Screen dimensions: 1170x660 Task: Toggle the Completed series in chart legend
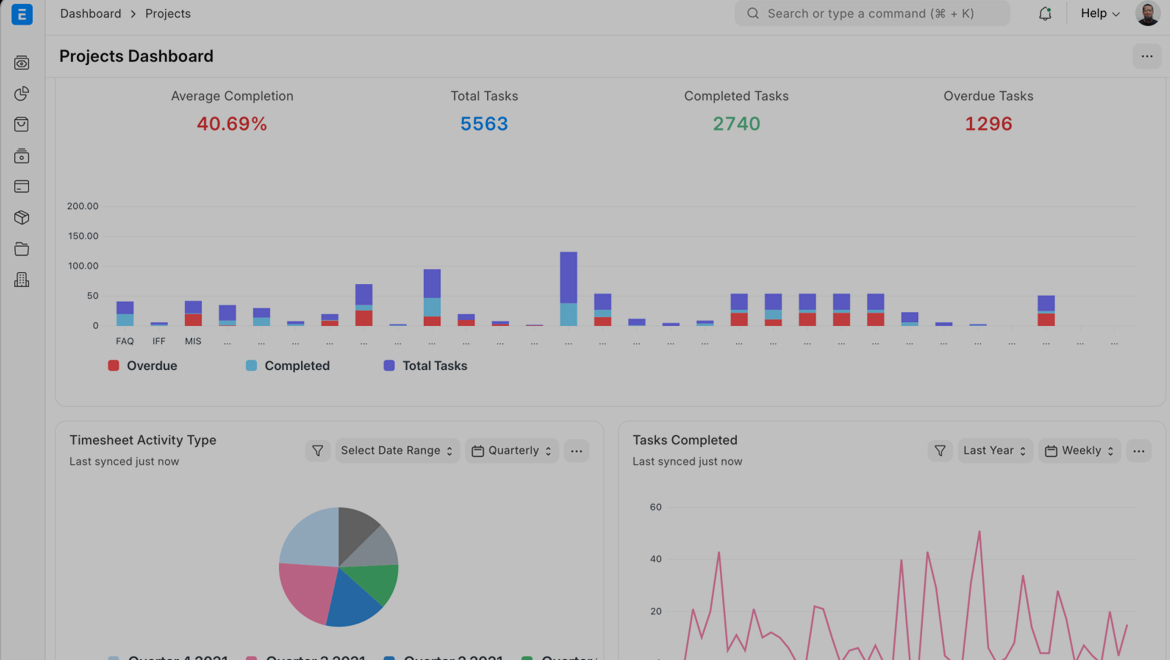(288, 366)
